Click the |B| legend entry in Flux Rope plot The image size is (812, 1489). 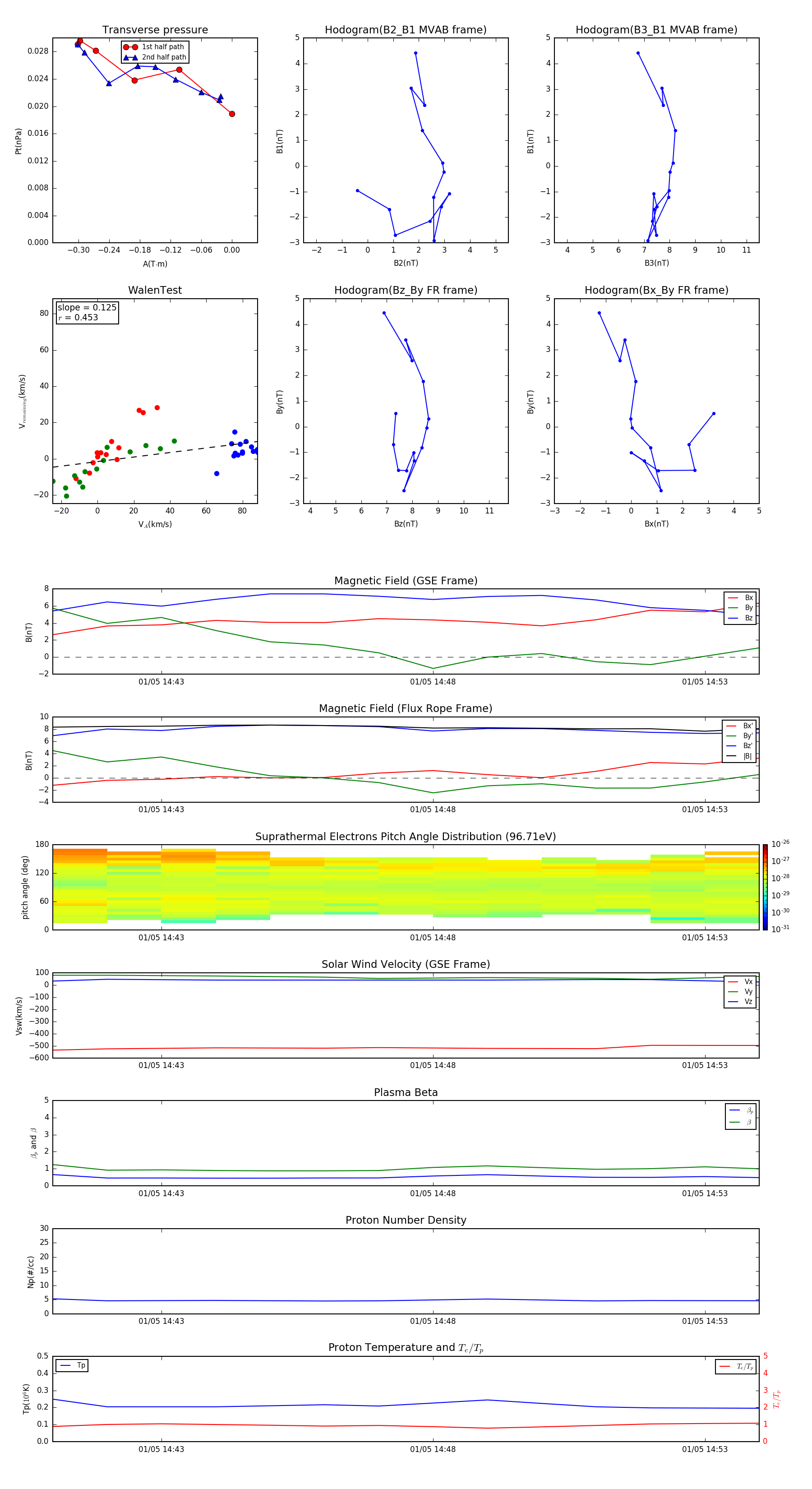[740, 756]
